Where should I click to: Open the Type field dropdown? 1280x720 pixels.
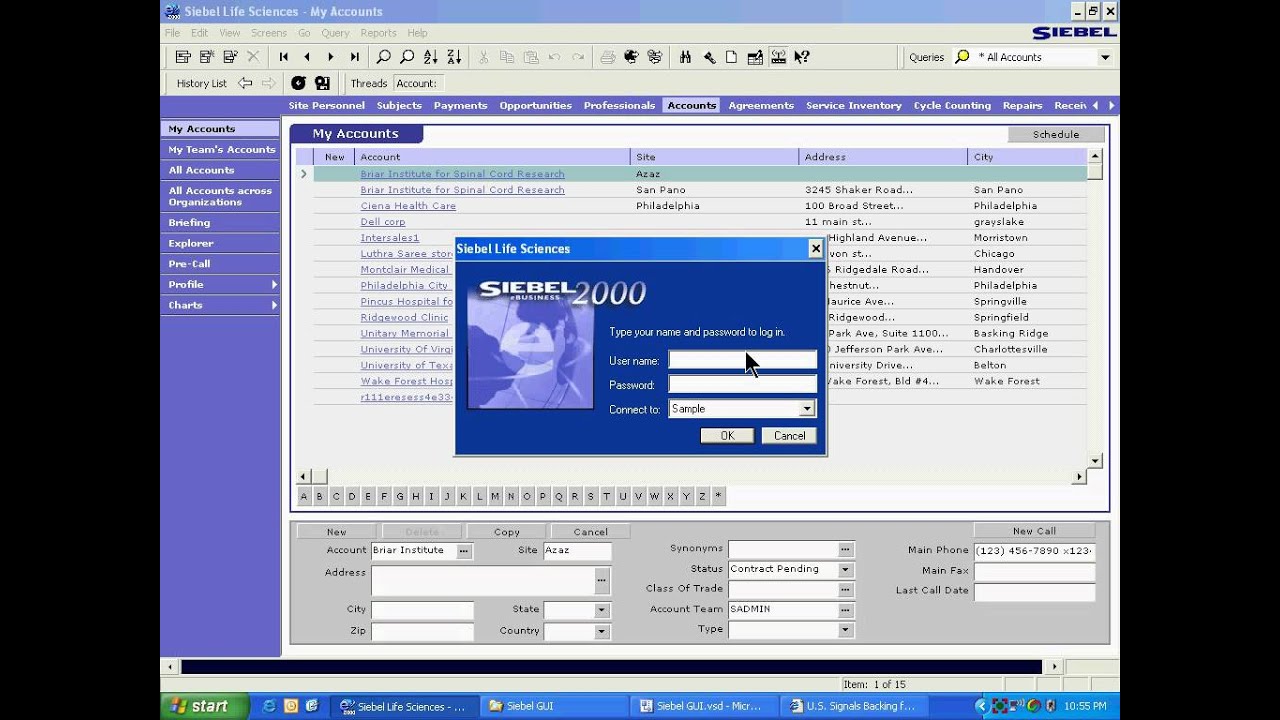(x=845, y=630)
